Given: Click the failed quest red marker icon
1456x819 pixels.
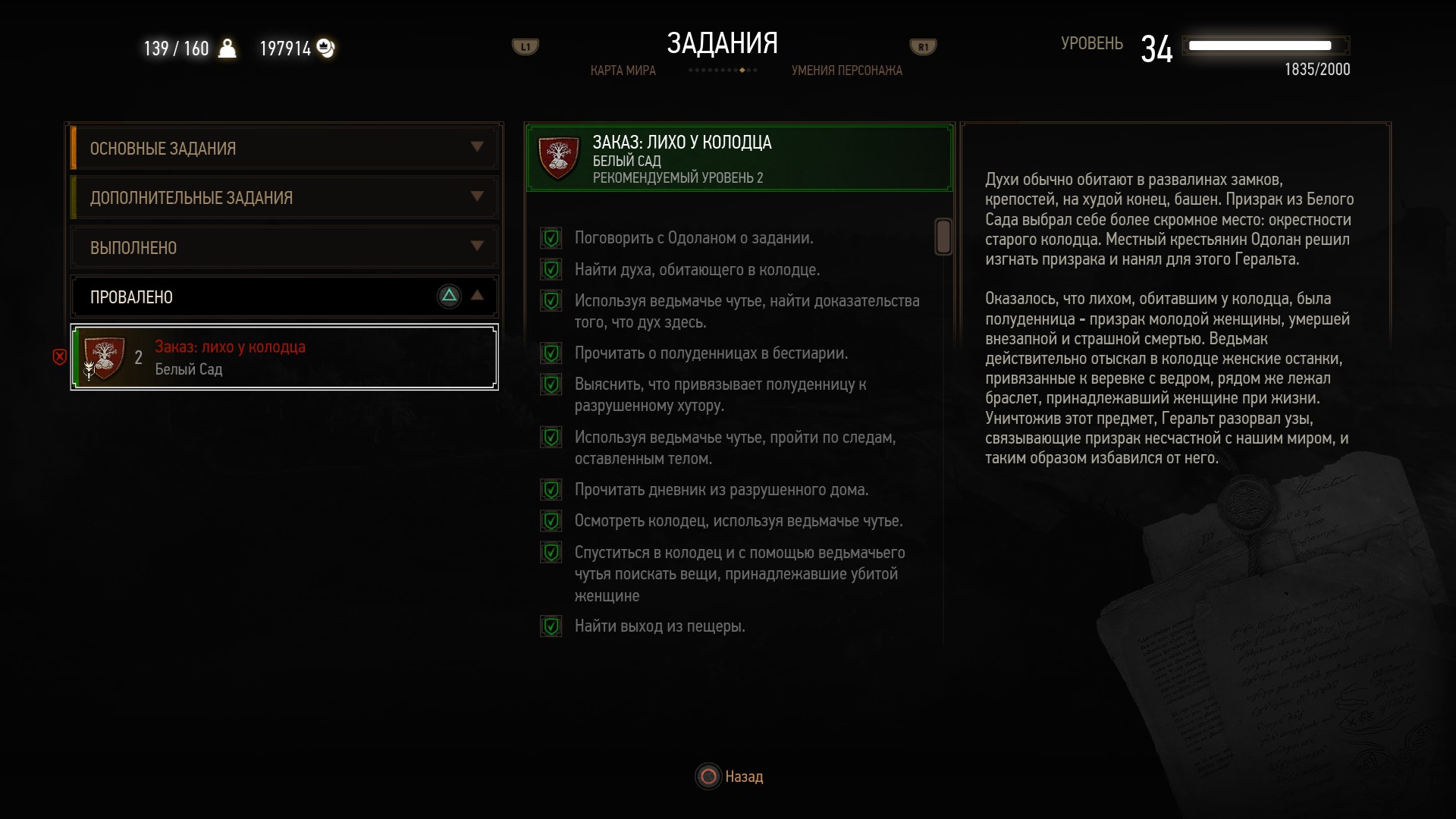Looking at the screenshot, I should [59, 356].
